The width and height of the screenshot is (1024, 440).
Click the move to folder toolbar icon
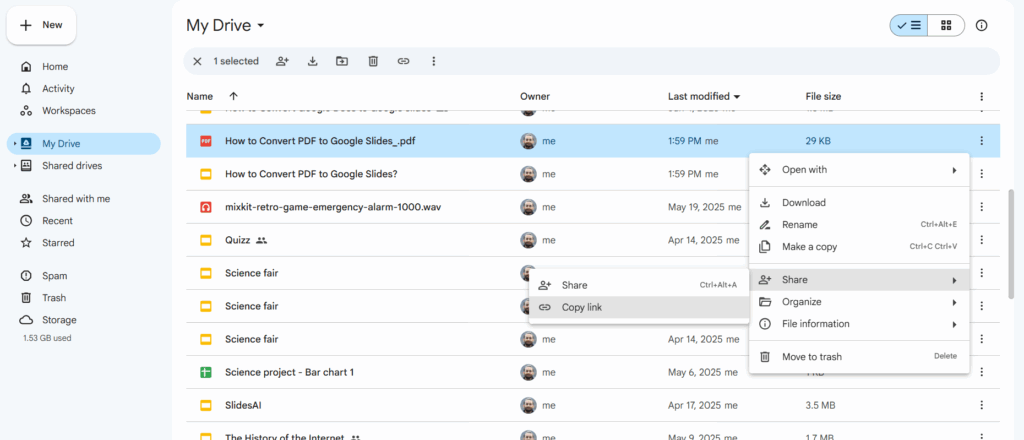[342, 61]
